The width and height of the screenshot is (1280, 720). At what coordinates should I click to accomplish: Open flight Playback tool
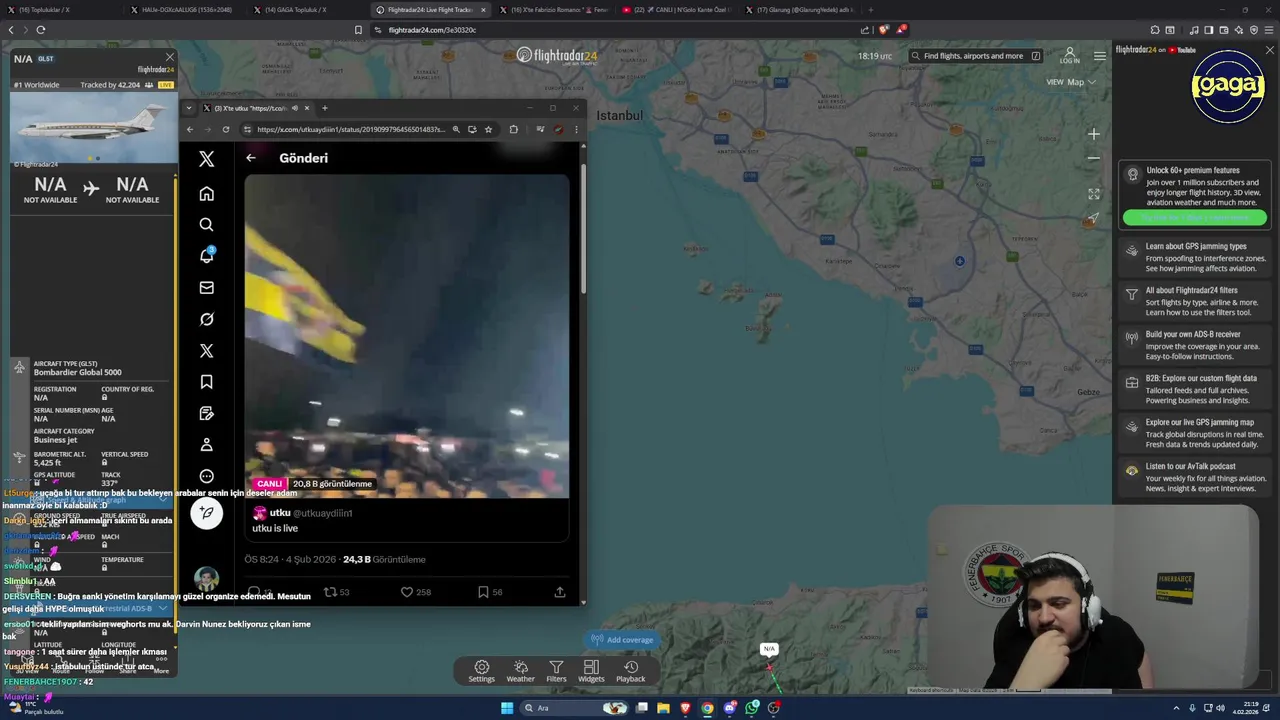point(631,671)
